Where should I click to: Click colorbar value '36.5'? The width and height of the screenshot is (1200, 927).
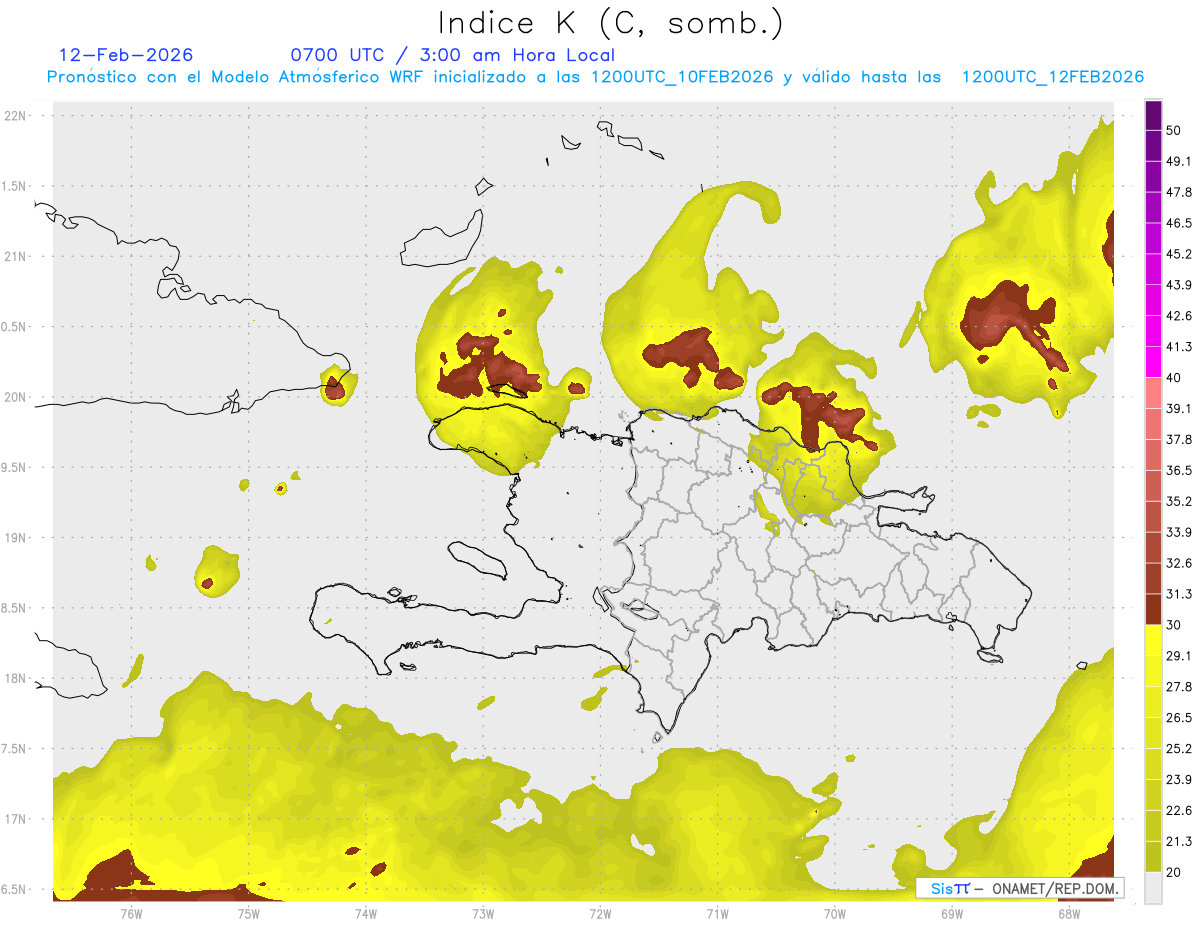pyautogui.click(x=1179, y=470)
